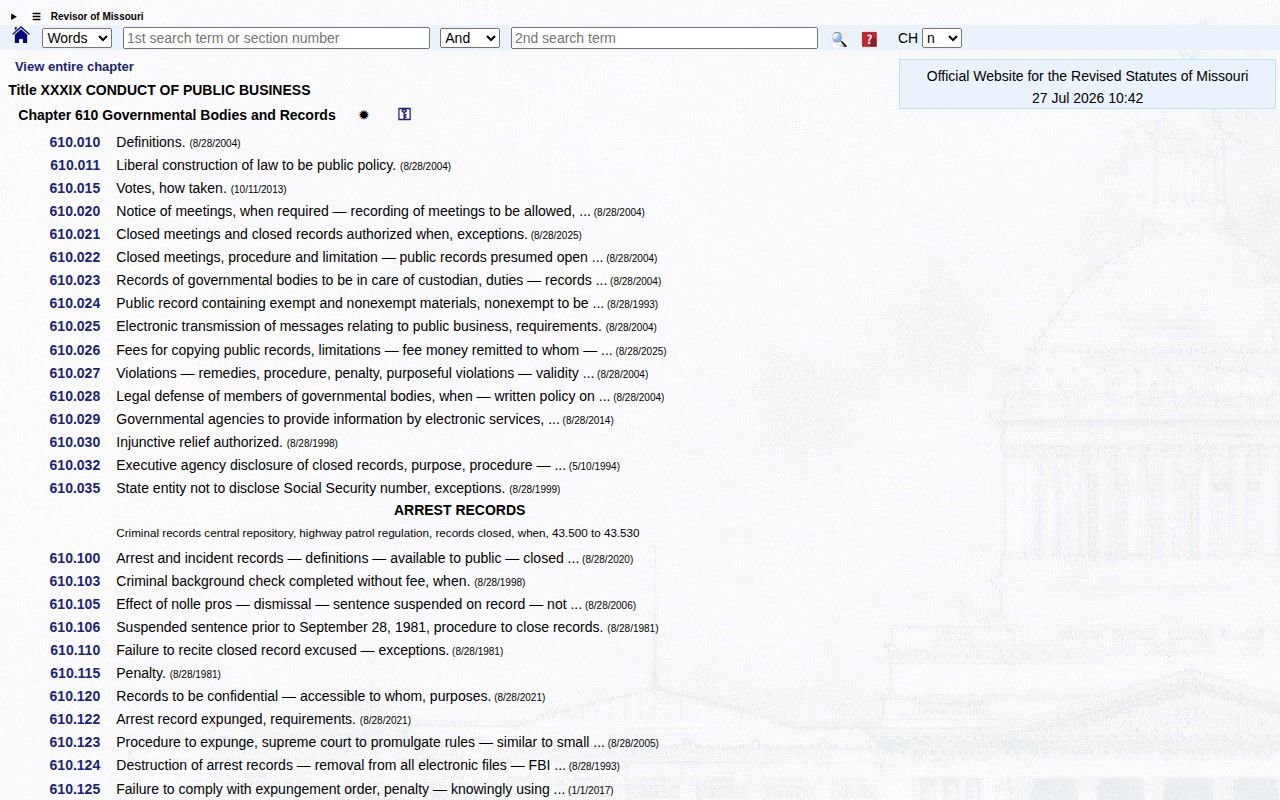Go to the home page icon
1280x800 pixels.
[x=21, y=36]
